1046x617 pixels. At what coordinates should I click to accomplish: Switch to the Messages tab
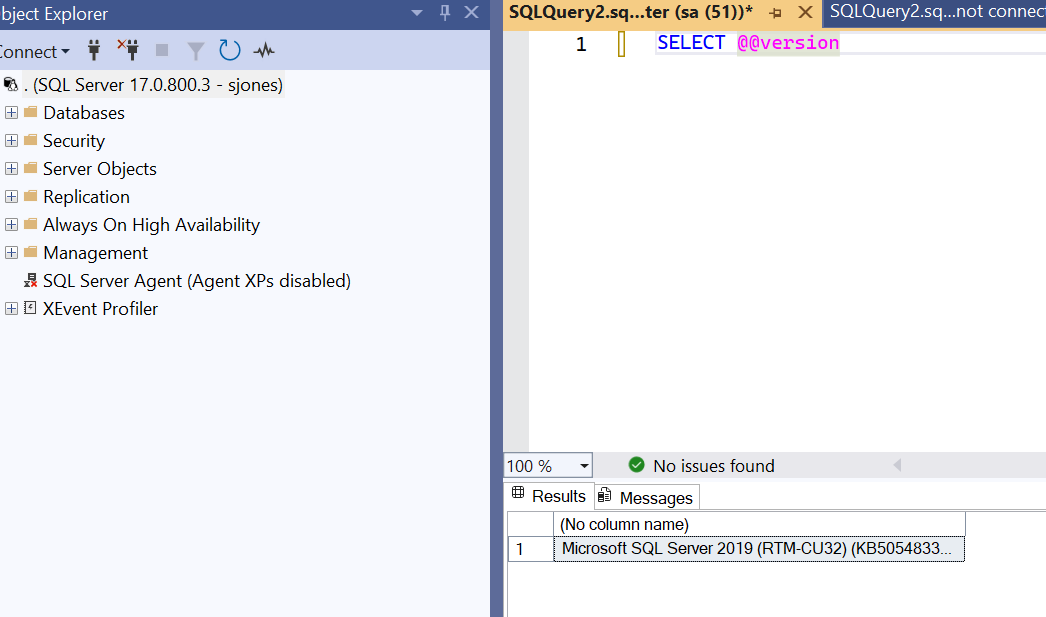(x=646, y=497)
